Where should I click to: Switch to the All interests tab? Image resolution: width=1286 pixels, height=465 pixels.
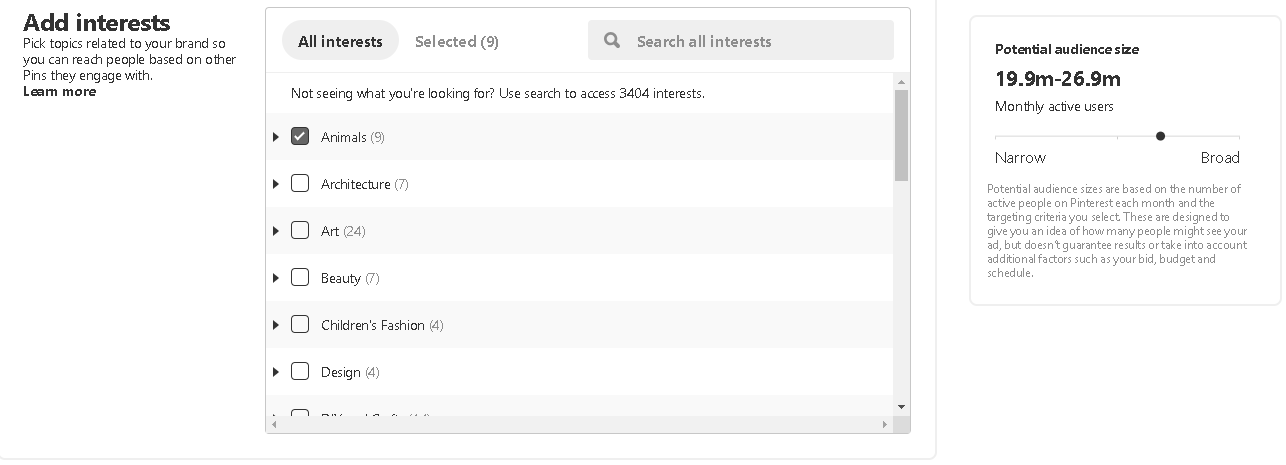point(340,41)
